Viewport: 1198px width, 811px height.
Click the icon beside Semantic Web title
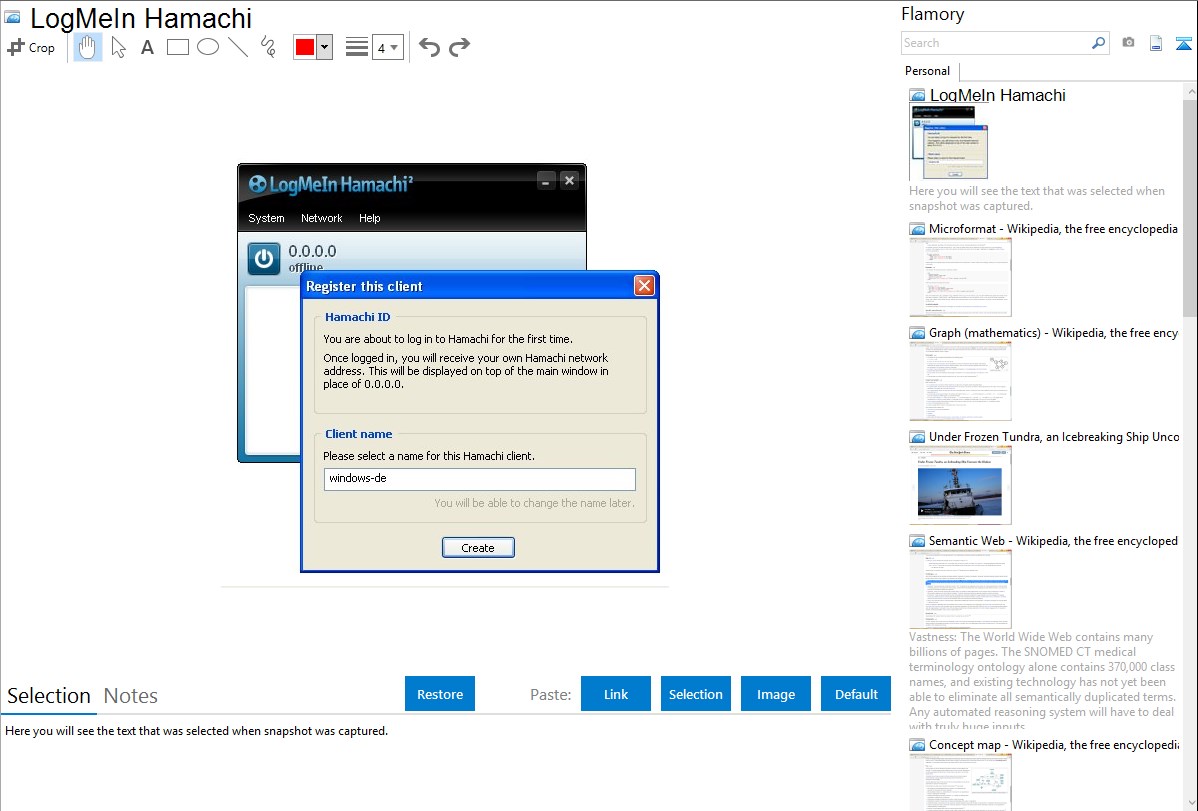click(917, 541)
